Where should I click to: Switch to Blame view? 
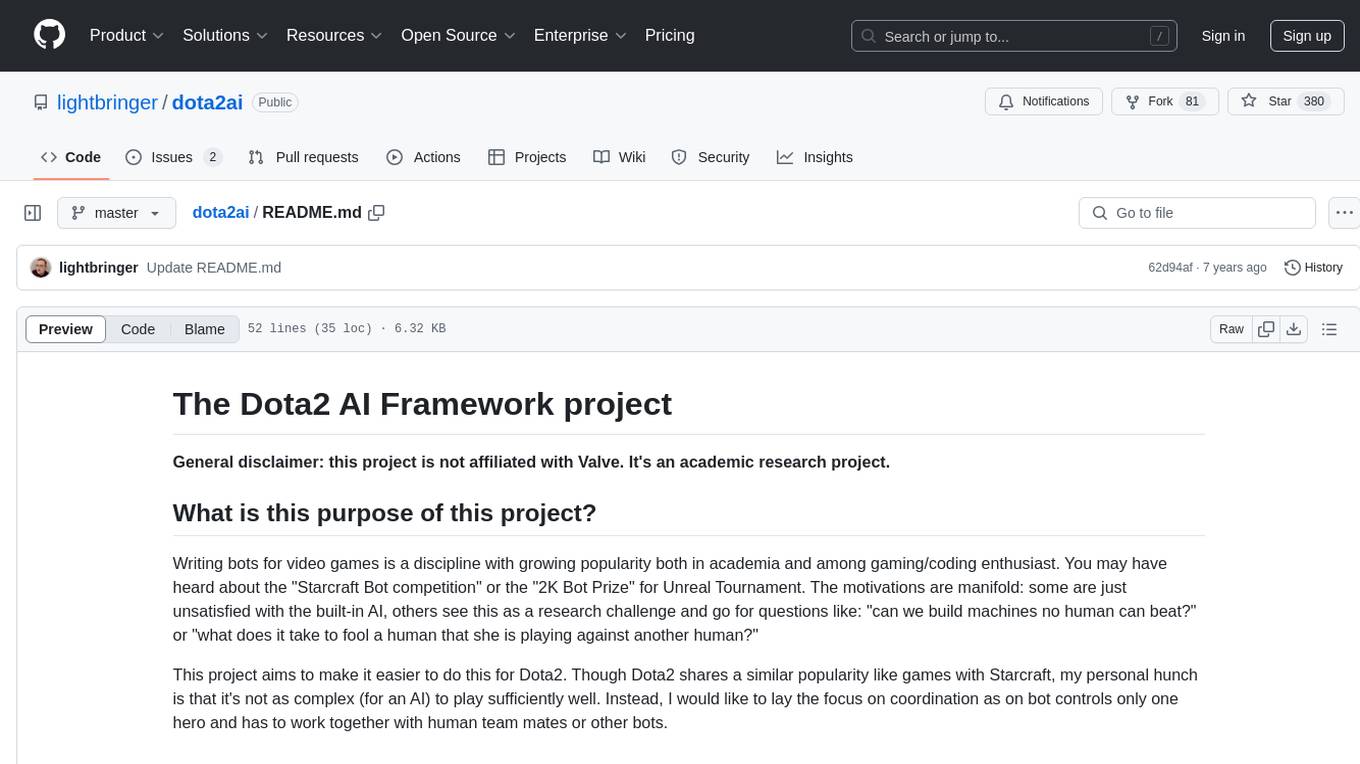pyautogui.click(x=204, y=329)
